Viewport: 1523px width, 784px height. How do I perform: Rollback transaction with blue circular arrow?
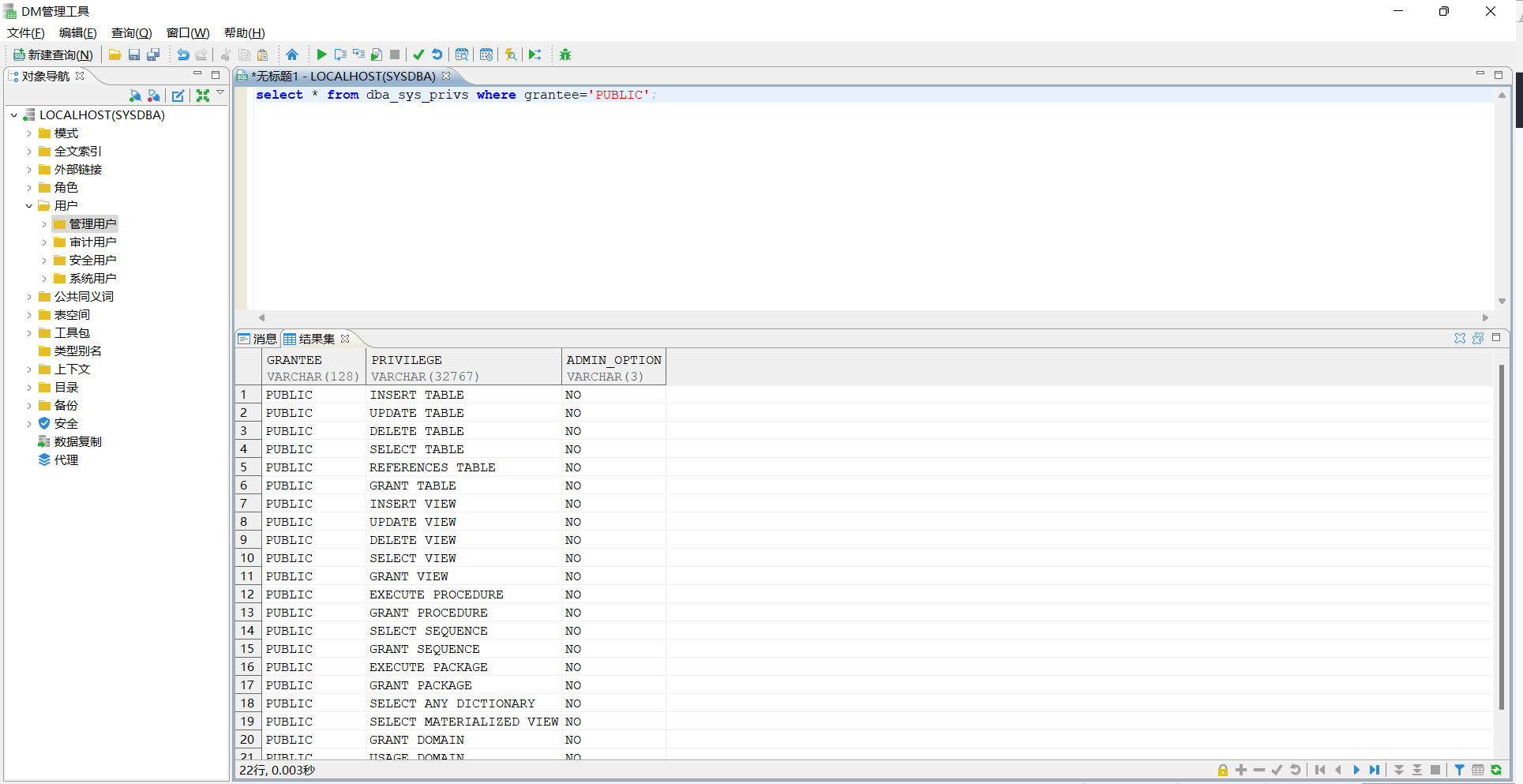click(437, 54)
